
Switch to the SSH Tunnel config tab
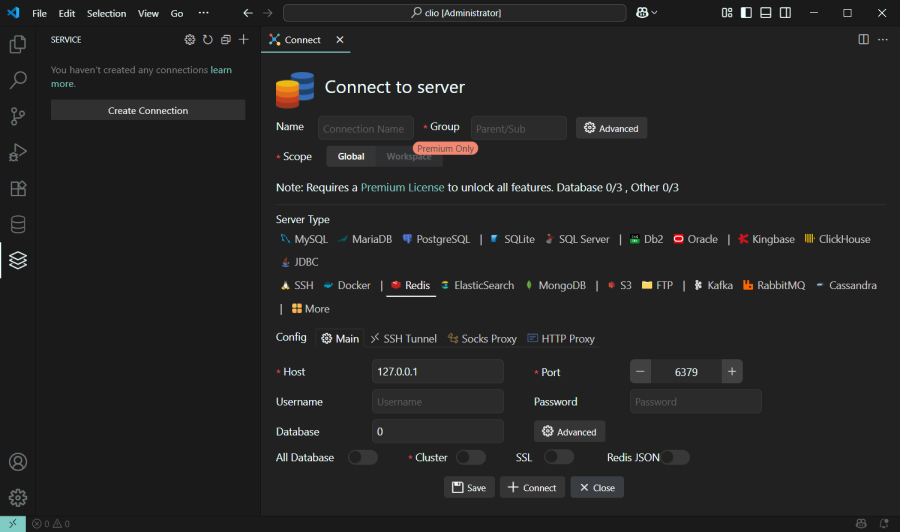pos(403,339)
